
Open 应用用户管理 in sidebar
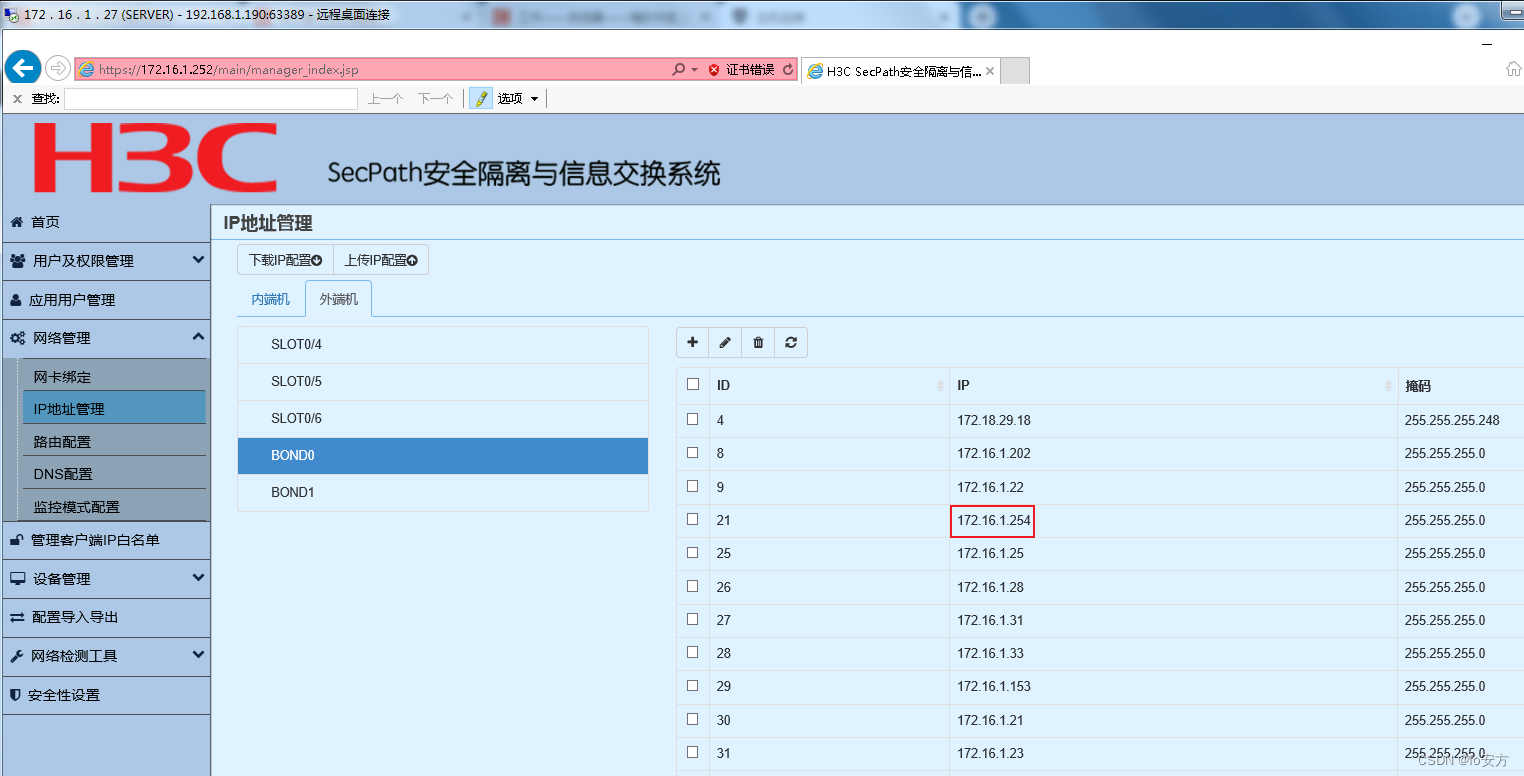point(106,300)
